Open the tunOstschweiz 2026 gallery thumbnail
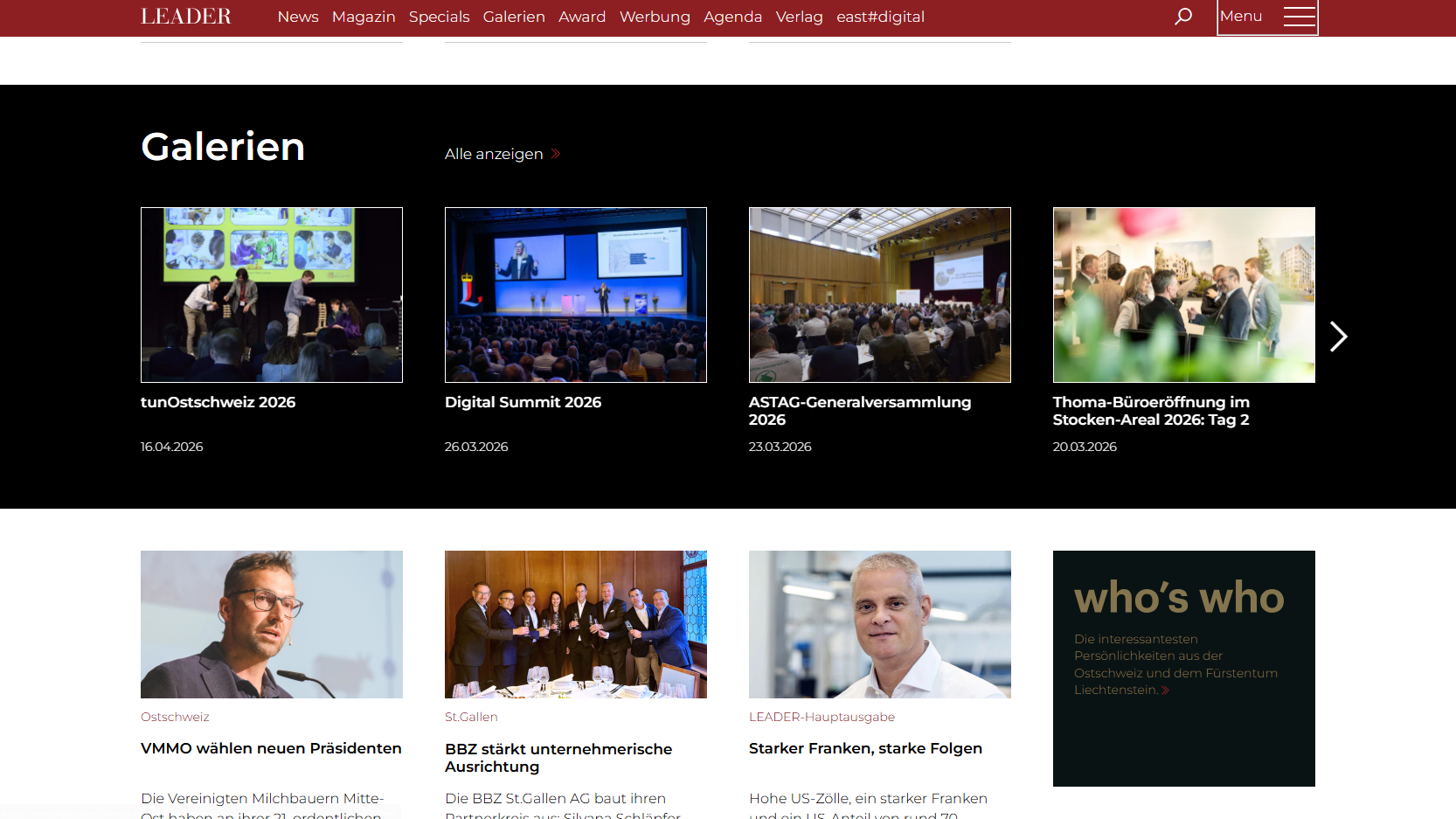This screenshot has width=1456, height=819. 272,295
